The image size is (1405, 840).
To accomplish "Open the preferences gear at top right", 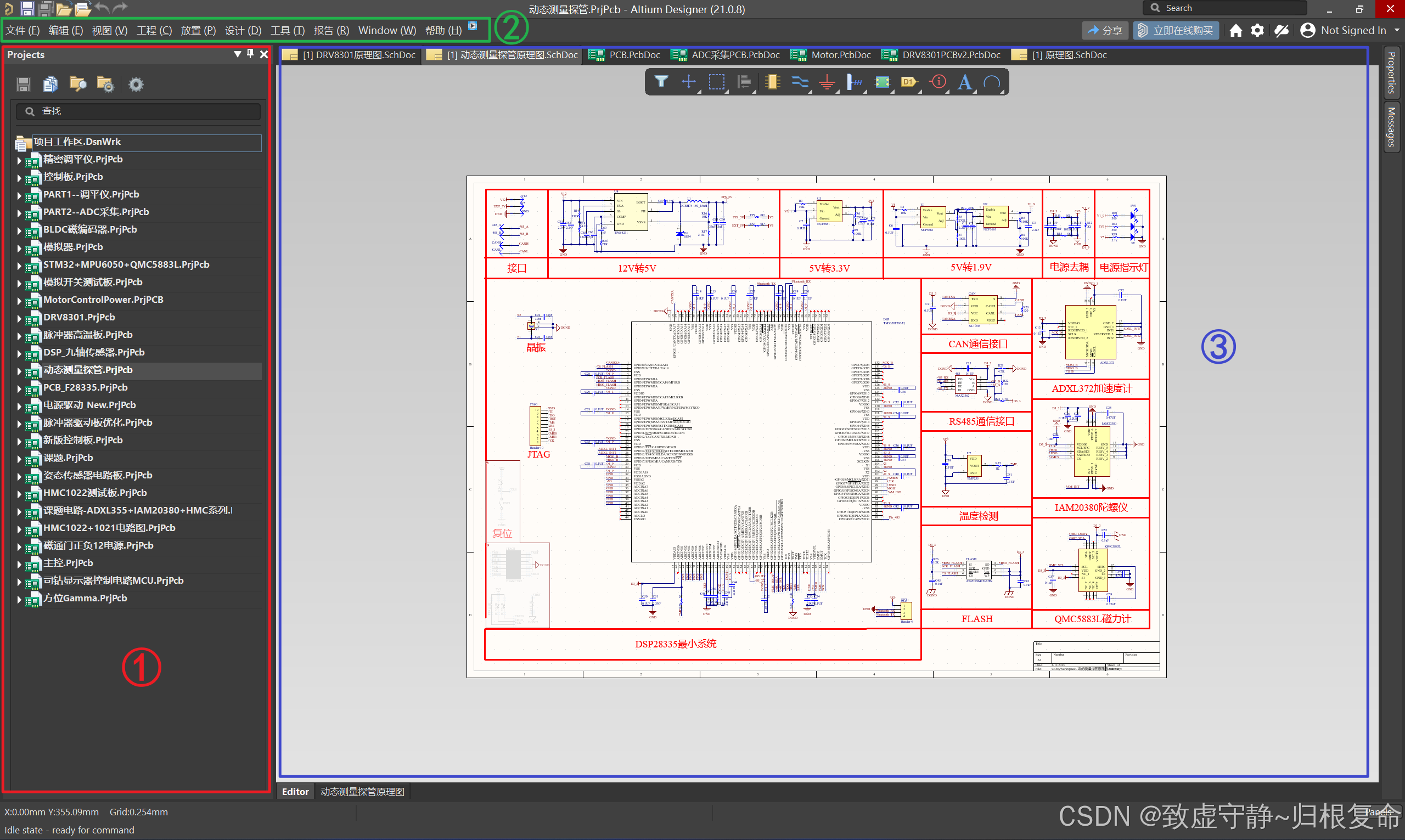I will [x=1257, y=31].
